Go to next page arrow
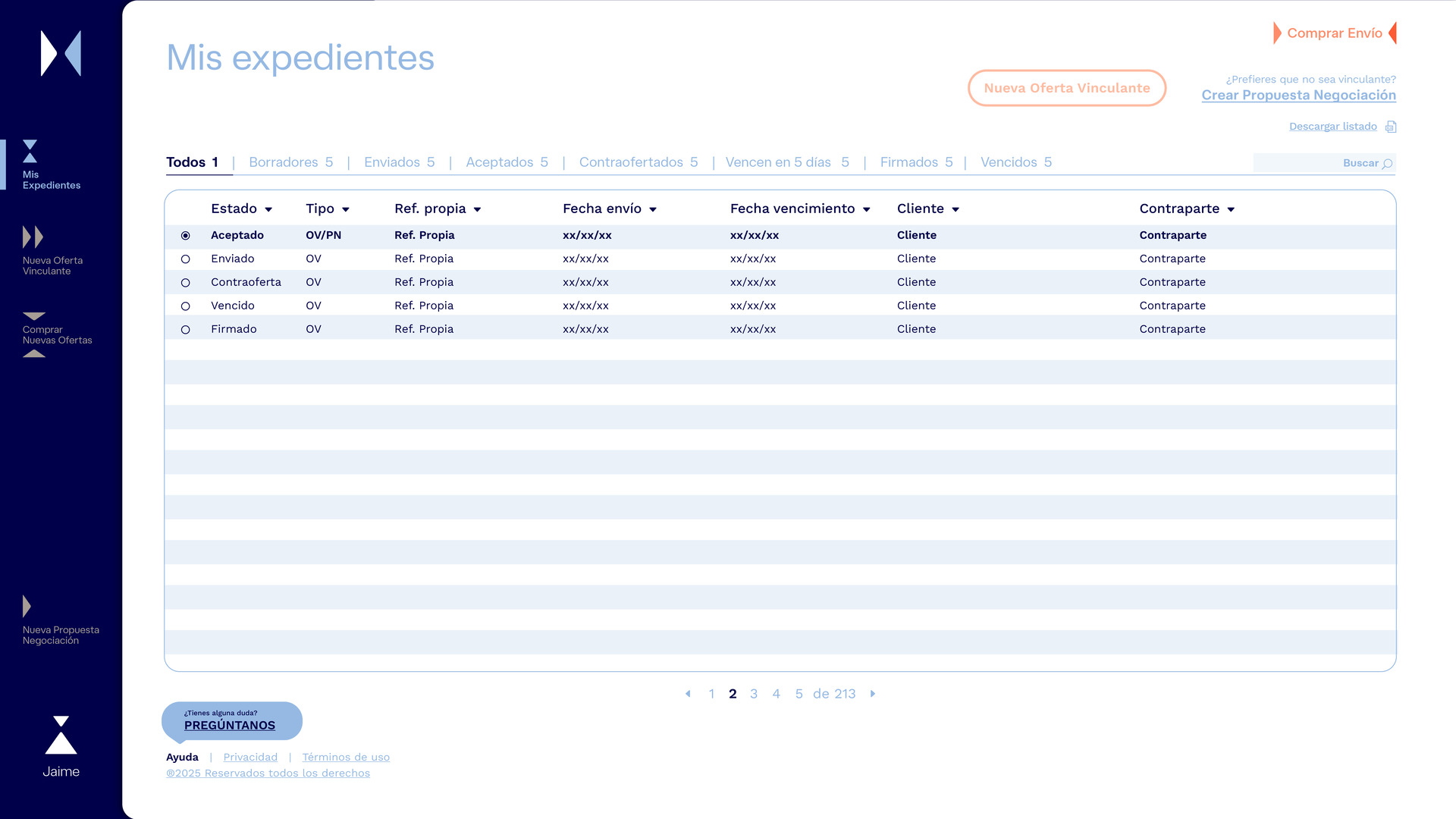Image resolution: width=1456 pixels, height=819 pixels. click(873, 694)
